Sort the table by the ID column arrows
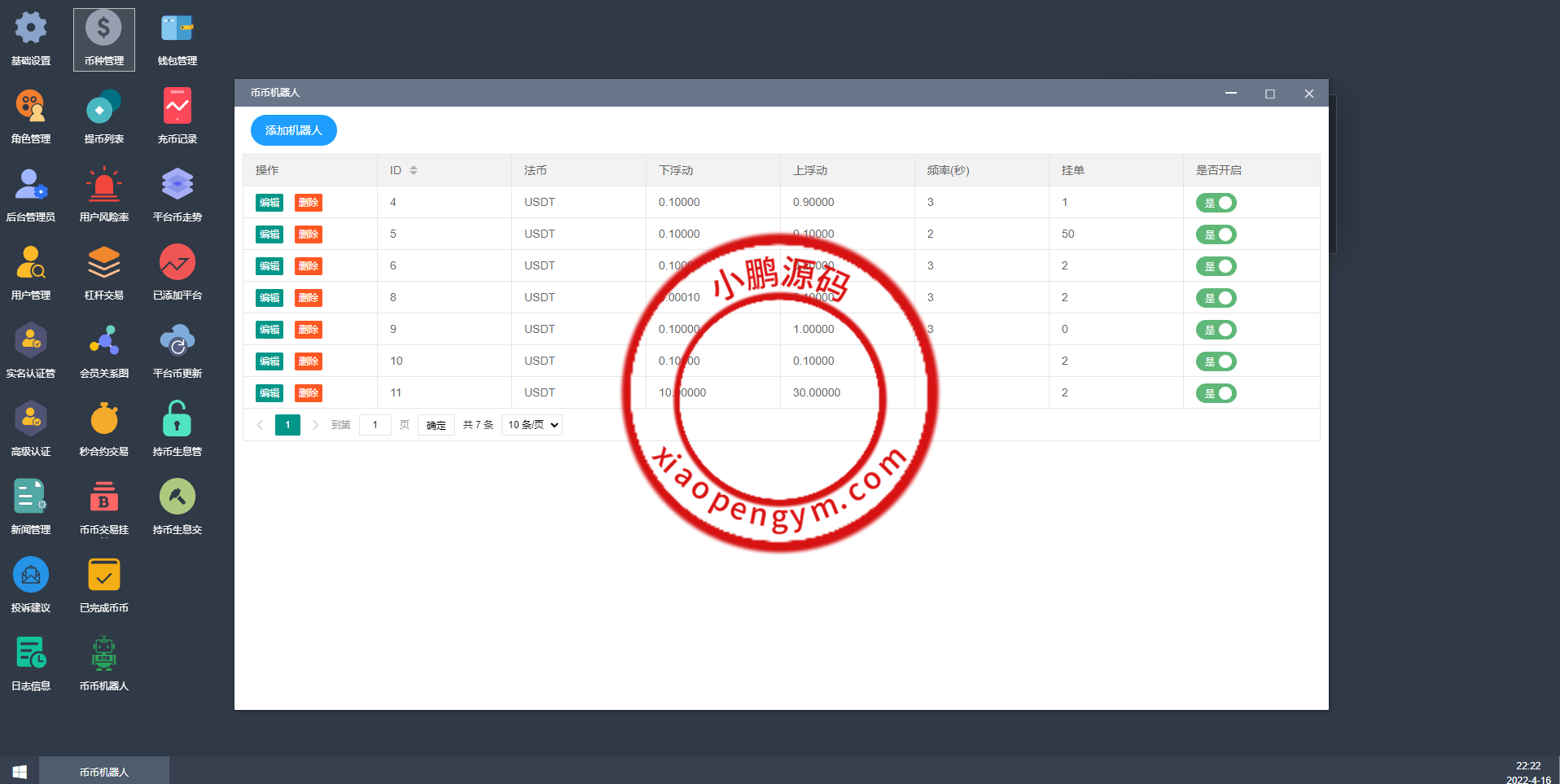The image size is (1560, 784). 414,170
